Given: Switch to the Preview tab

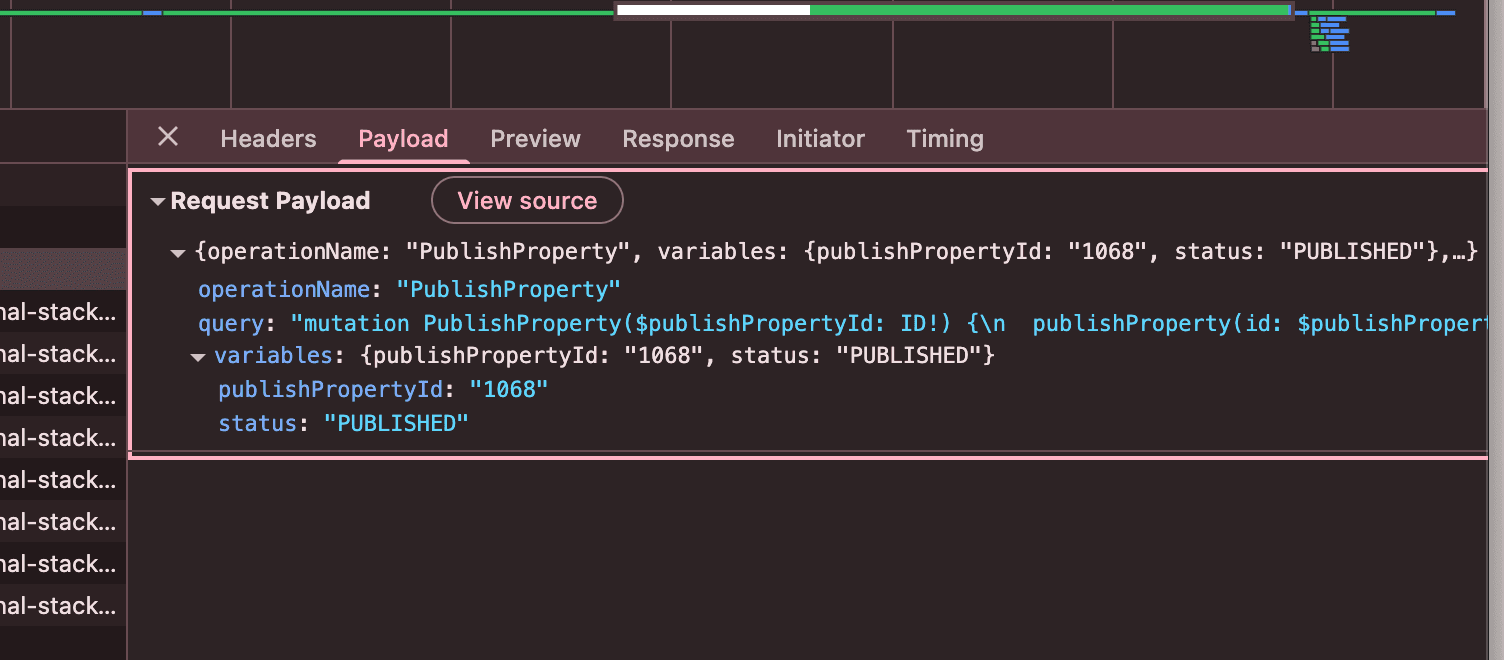Looking at the screenshot, I should [x=535, y=139].
